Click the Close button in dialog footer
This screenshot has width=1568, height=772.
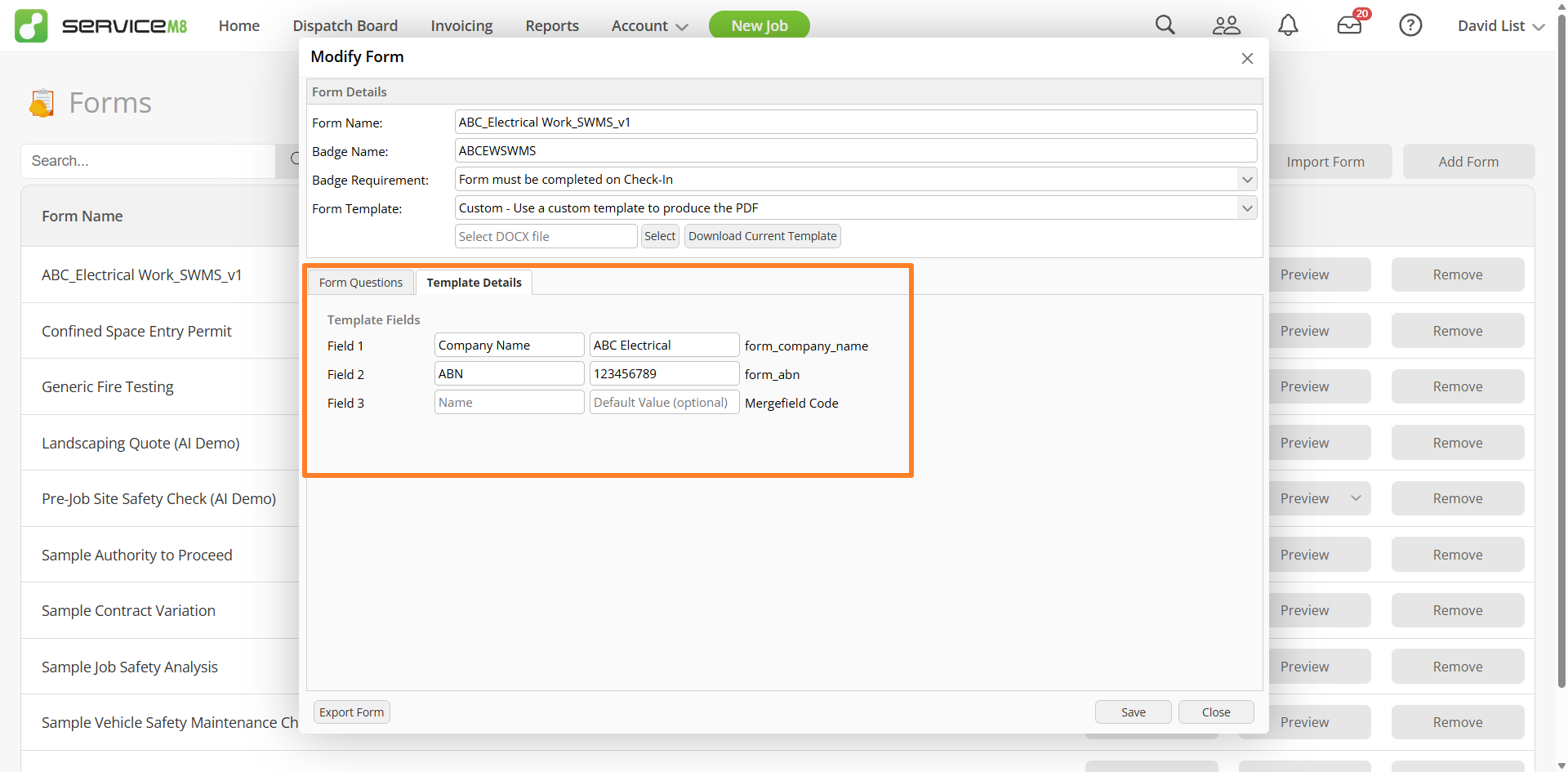1216,712
